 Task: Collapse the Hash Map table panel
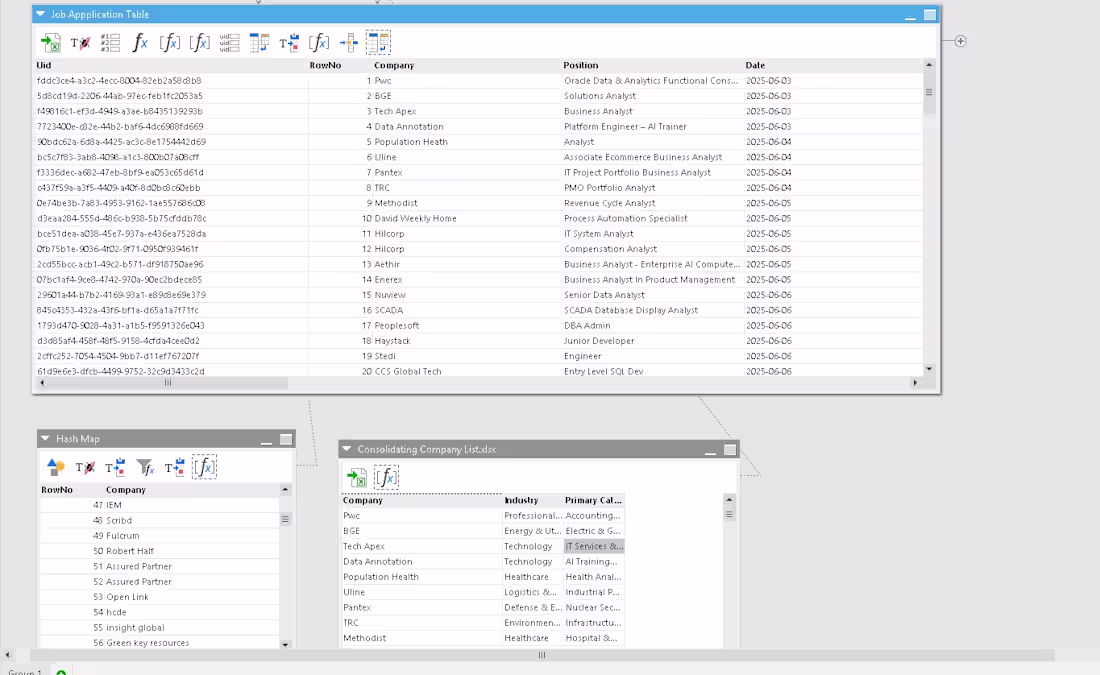45,439
